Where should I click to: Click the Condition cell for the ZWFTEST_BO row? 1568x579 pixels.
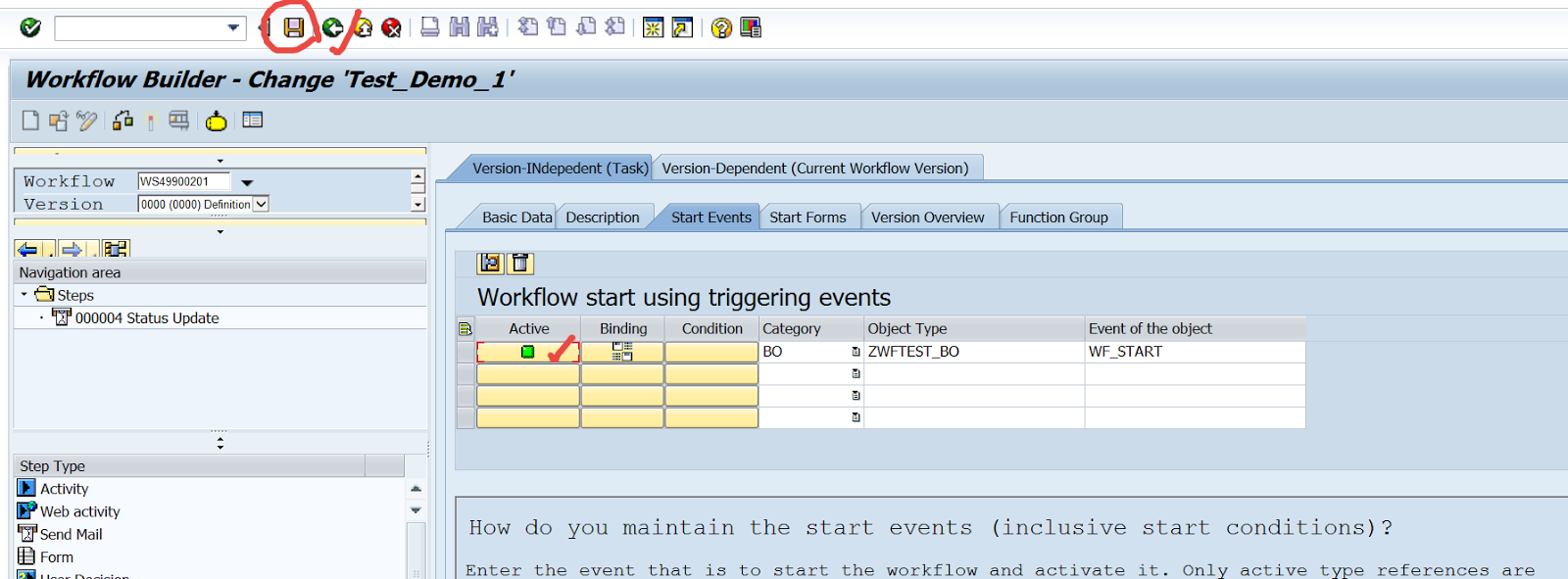(x=711, y=352)
